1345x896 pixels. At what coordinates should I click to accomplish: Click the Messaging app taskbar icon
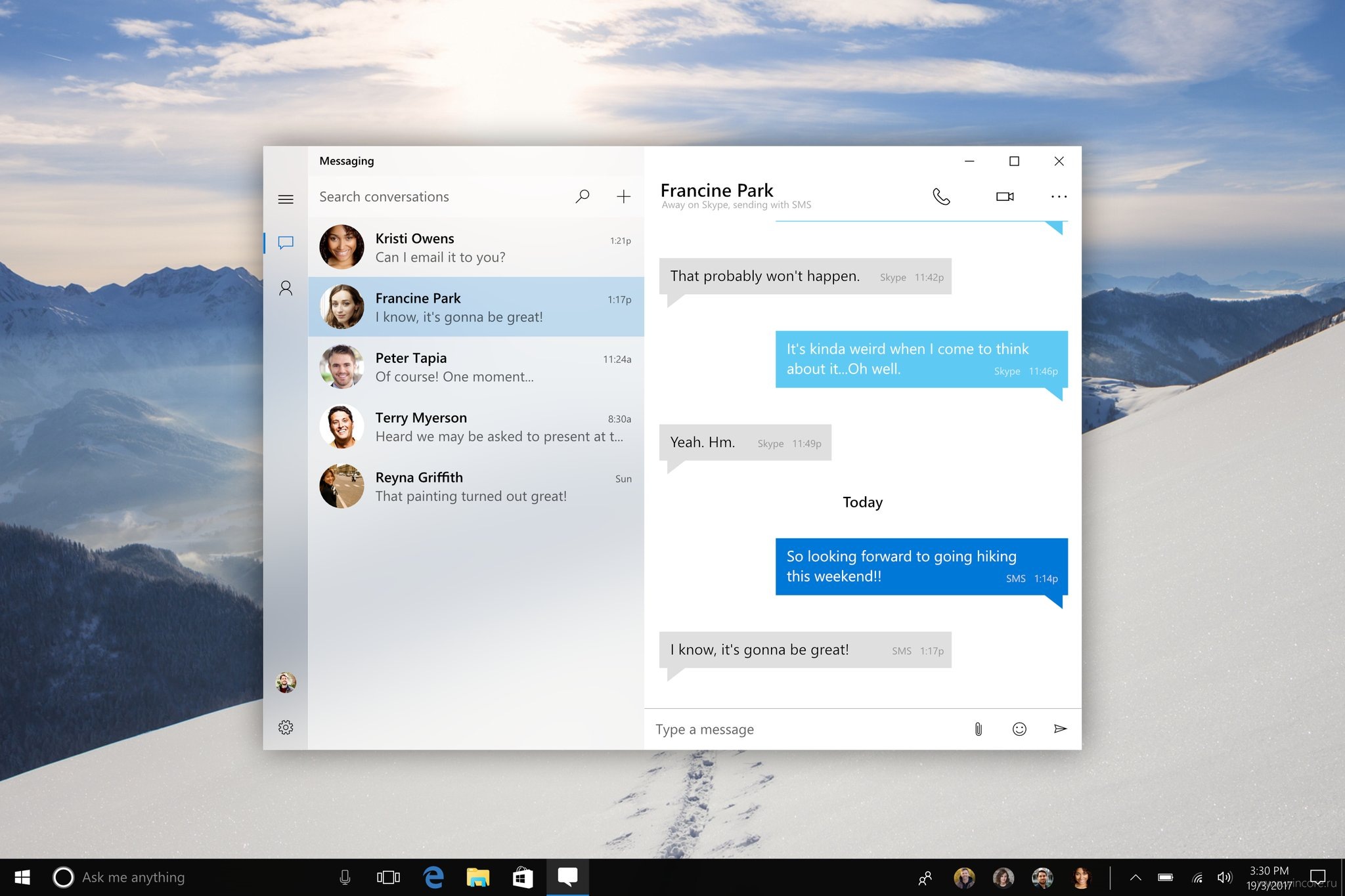tap(567, 876)
